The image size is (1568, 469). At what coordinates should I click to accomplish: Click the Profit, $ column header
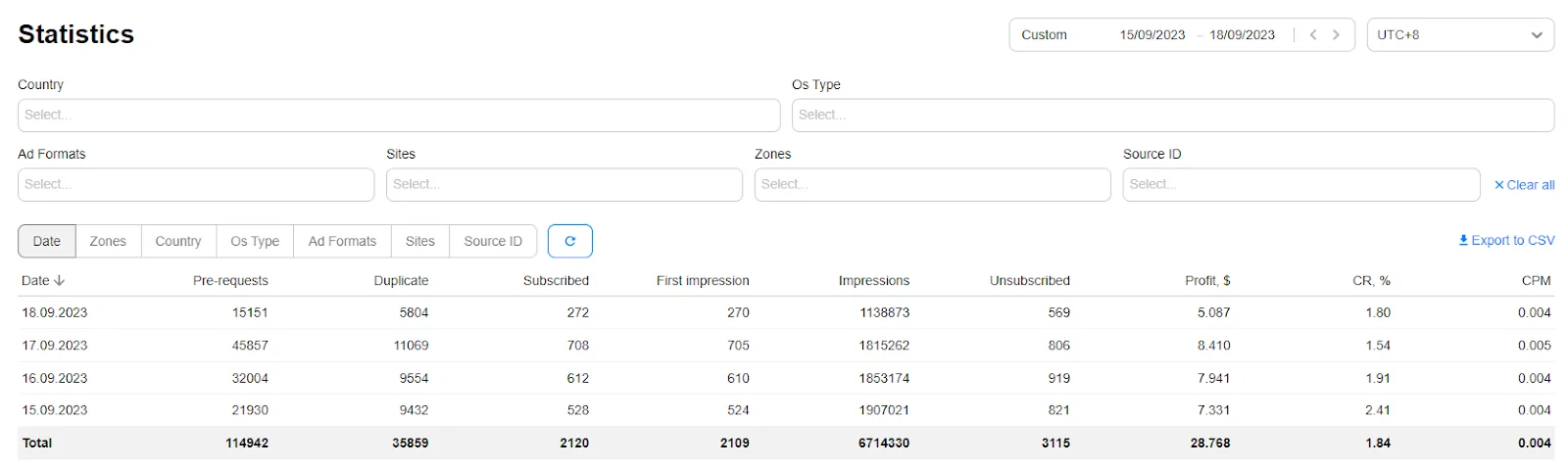[1206, 281]
